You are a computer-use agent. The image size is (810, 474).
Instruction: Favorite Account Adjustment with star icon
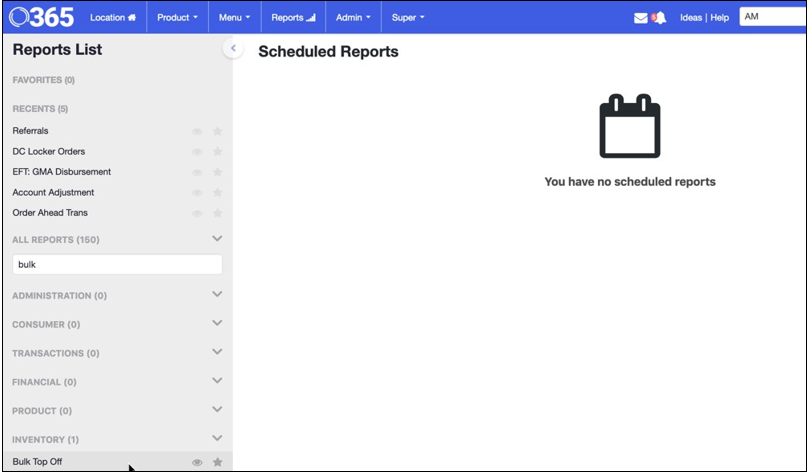point(217,193)
